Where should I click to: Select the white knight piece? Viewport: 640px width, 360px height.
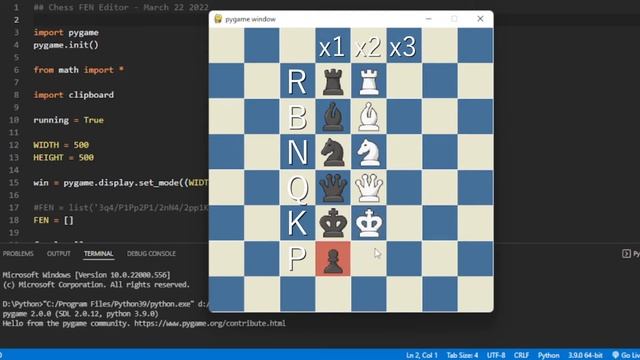pyautogui.click(x=369, y=152)
